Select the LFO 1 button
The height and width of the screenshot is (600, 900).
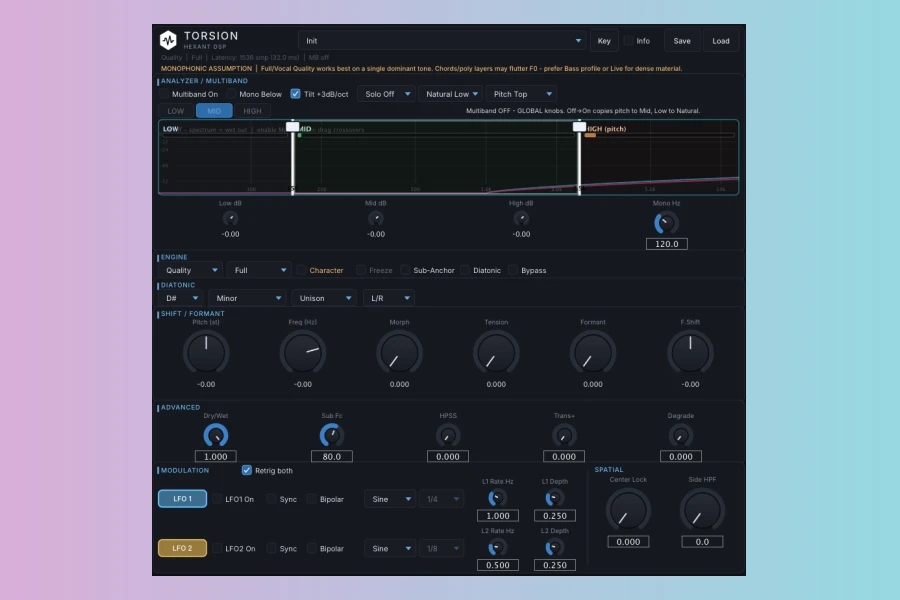click(x=183, y=498)
